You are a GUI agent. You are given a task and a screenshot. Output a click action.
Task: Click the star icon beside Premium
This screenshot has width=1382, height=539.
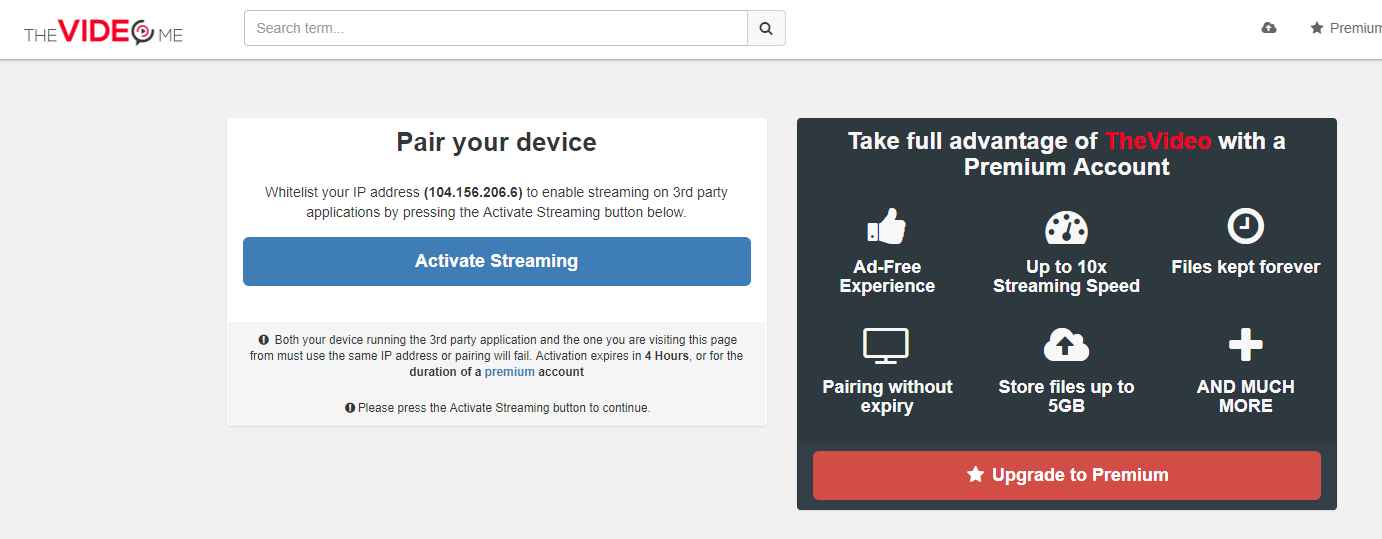click(x=1317, y=28)
